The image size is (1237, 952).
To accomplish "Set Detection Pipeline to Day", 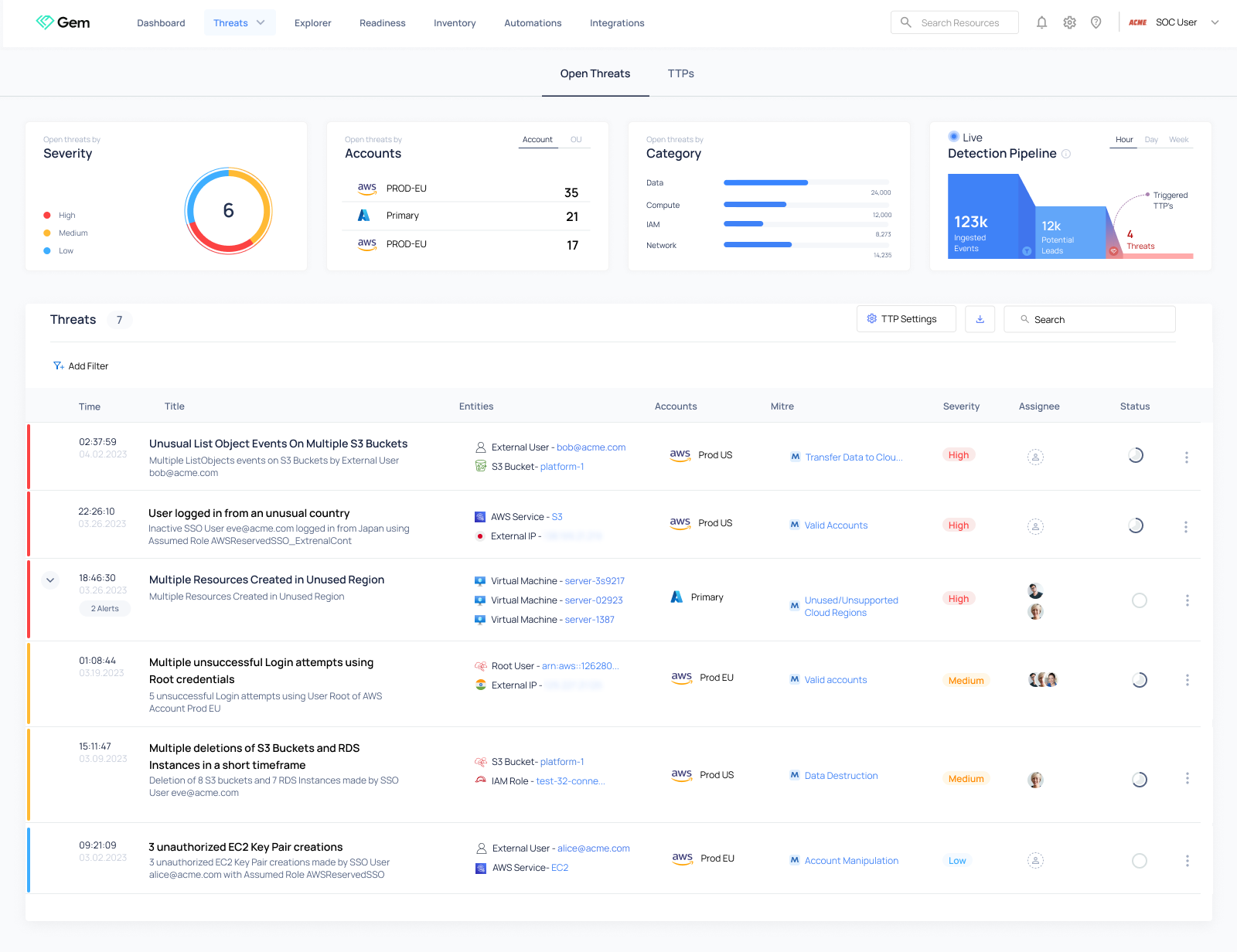I will coord(1151,140).
